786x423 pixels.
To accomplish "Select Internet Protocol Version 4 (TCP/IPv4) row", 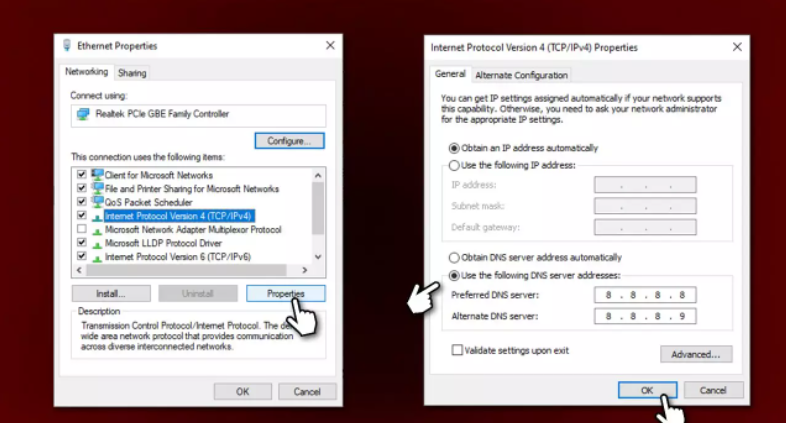I will pyautogui.click(x=178, y=216).
